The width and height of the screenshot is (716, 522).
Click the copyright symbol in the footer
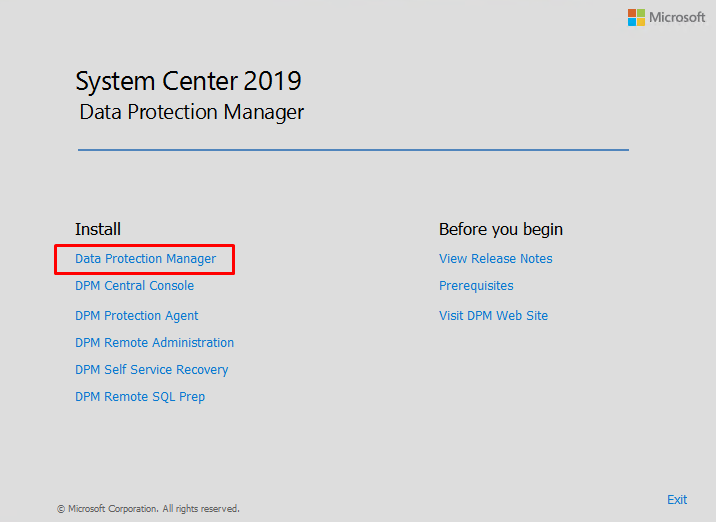pyautogui.click(x=61, y=509)
